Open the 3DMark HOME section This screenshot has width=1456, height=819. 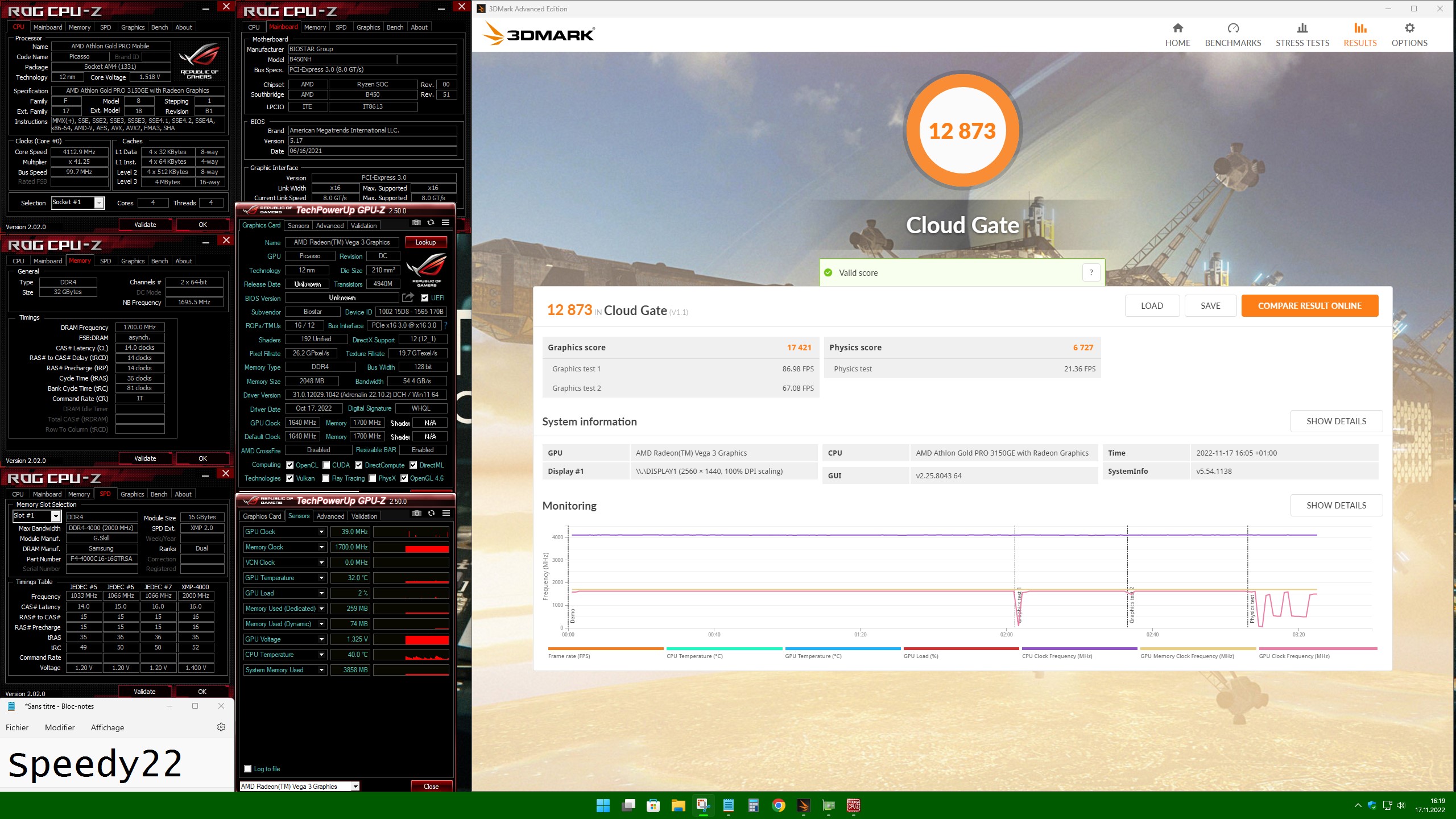point(1177,35)
